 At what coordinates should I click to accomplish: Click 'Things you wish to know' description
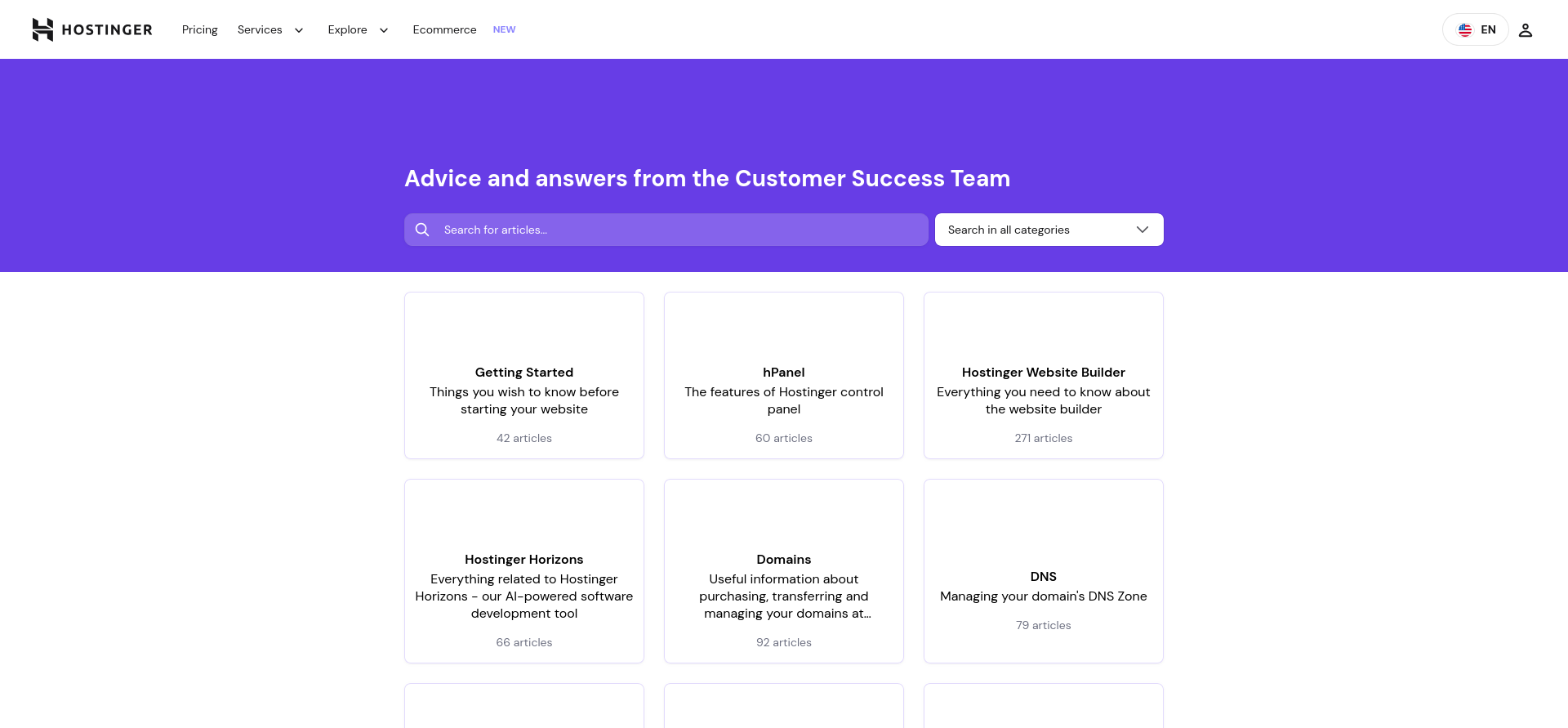click(x=524, y=400)
